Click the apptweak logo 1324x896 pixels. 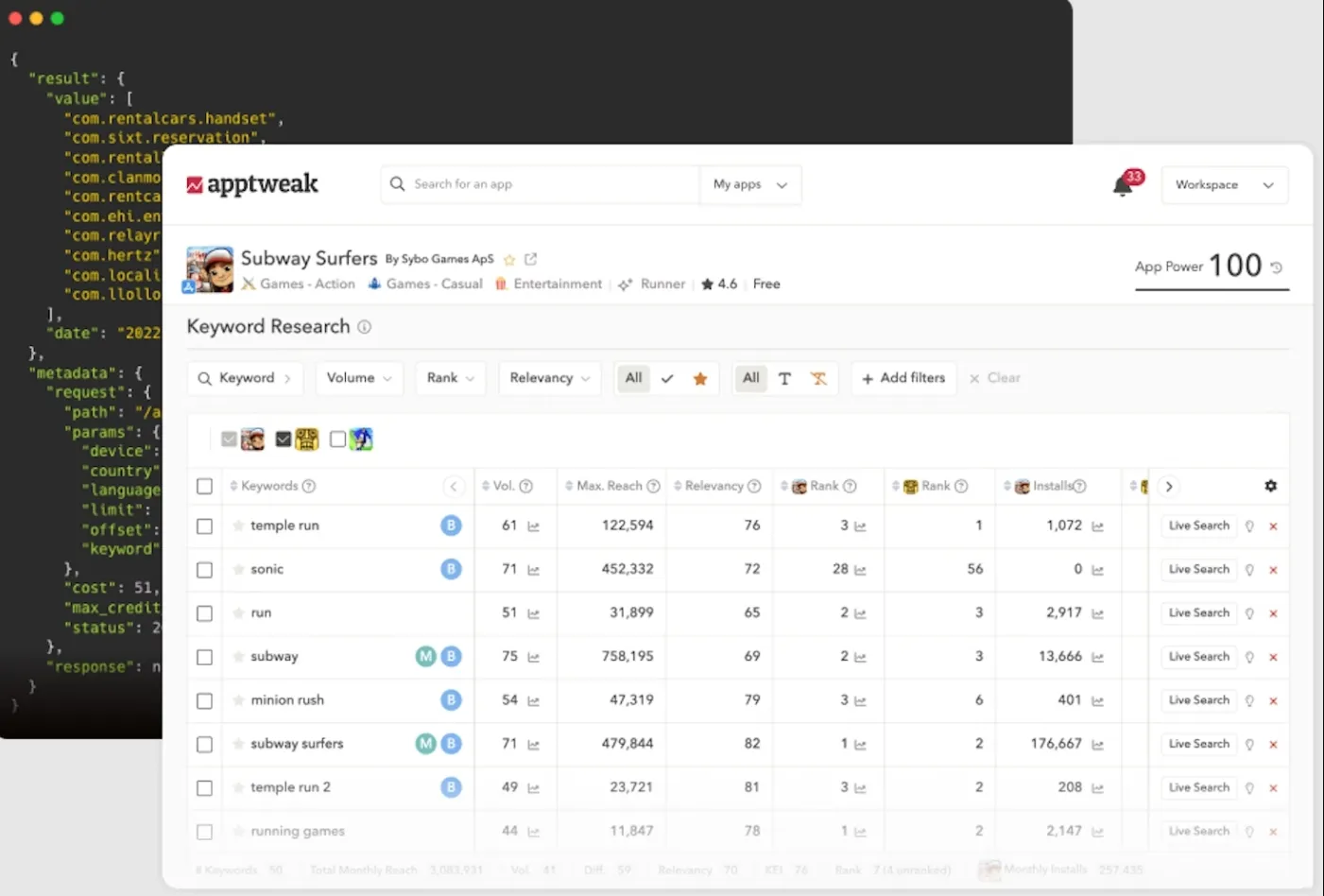click(x=252, y=184)
